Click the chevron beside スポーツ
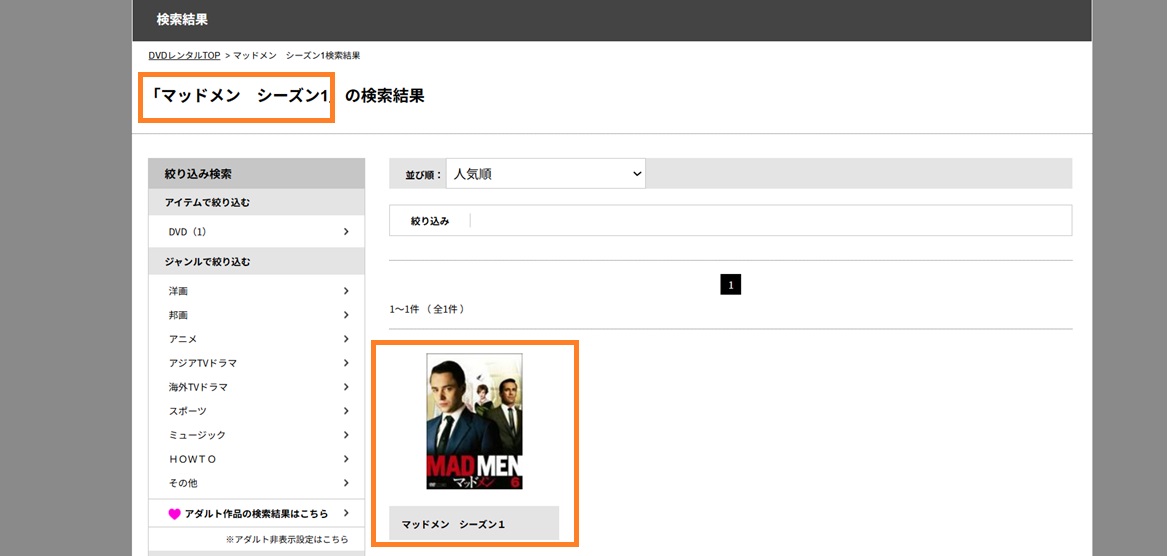The image size is (1169, 556). coord(346,411)
